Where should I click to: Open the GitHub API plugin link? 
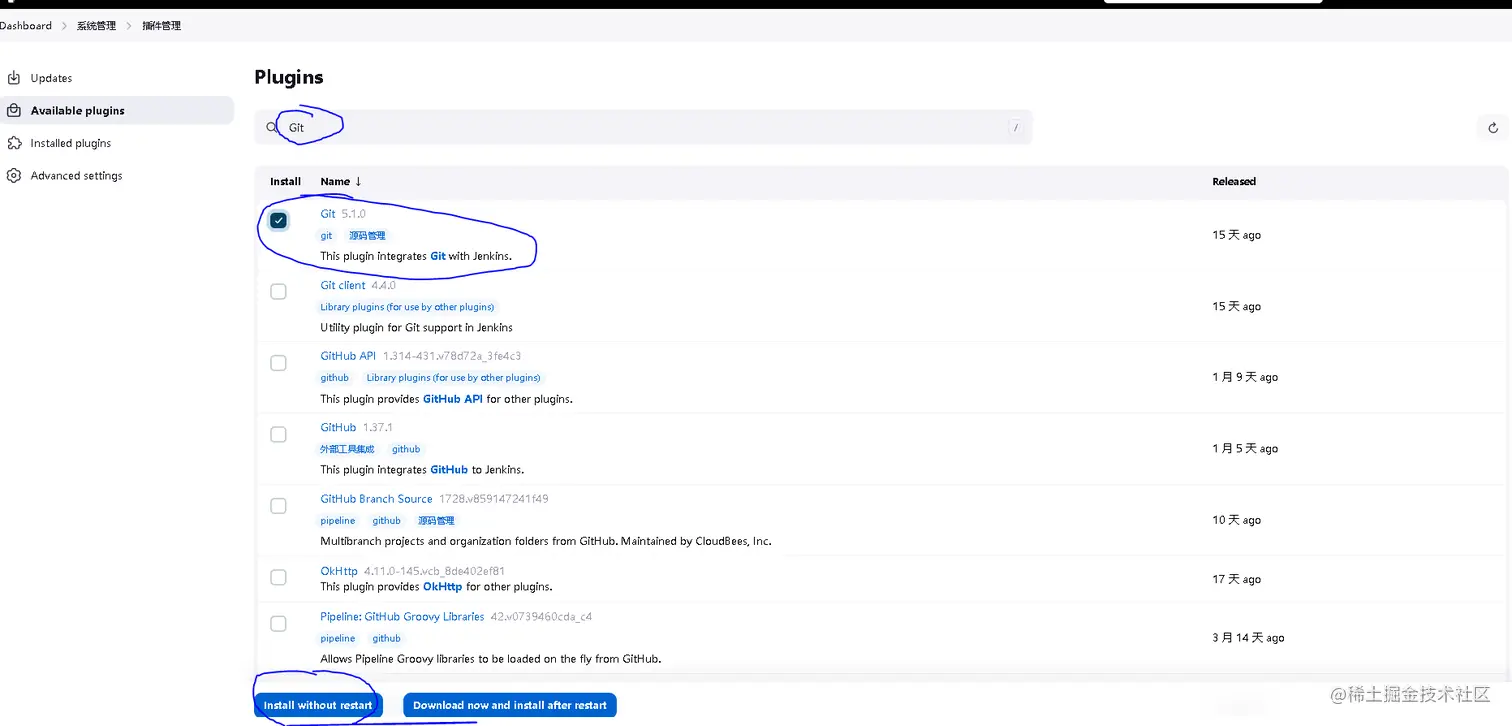pos(348,356)
